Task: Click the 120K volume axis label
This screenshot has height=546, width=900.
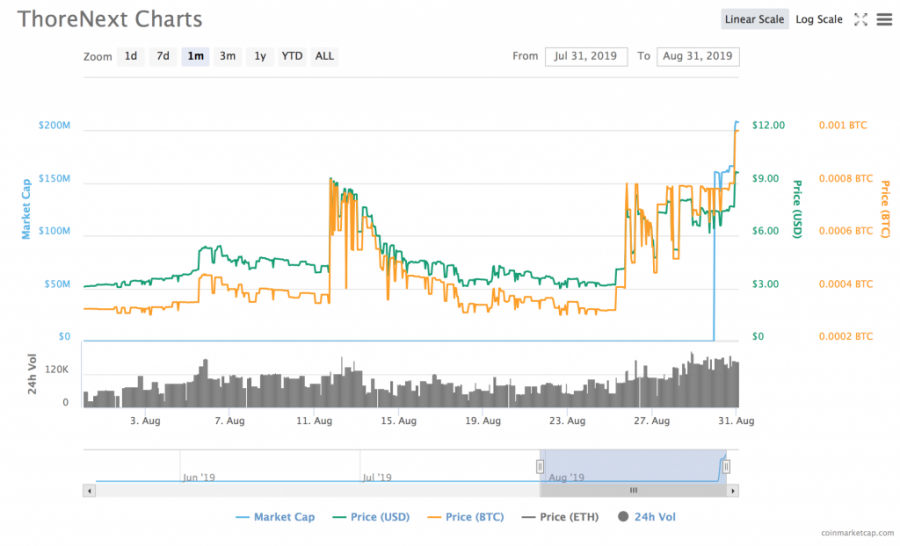Action: click(57, 370)
